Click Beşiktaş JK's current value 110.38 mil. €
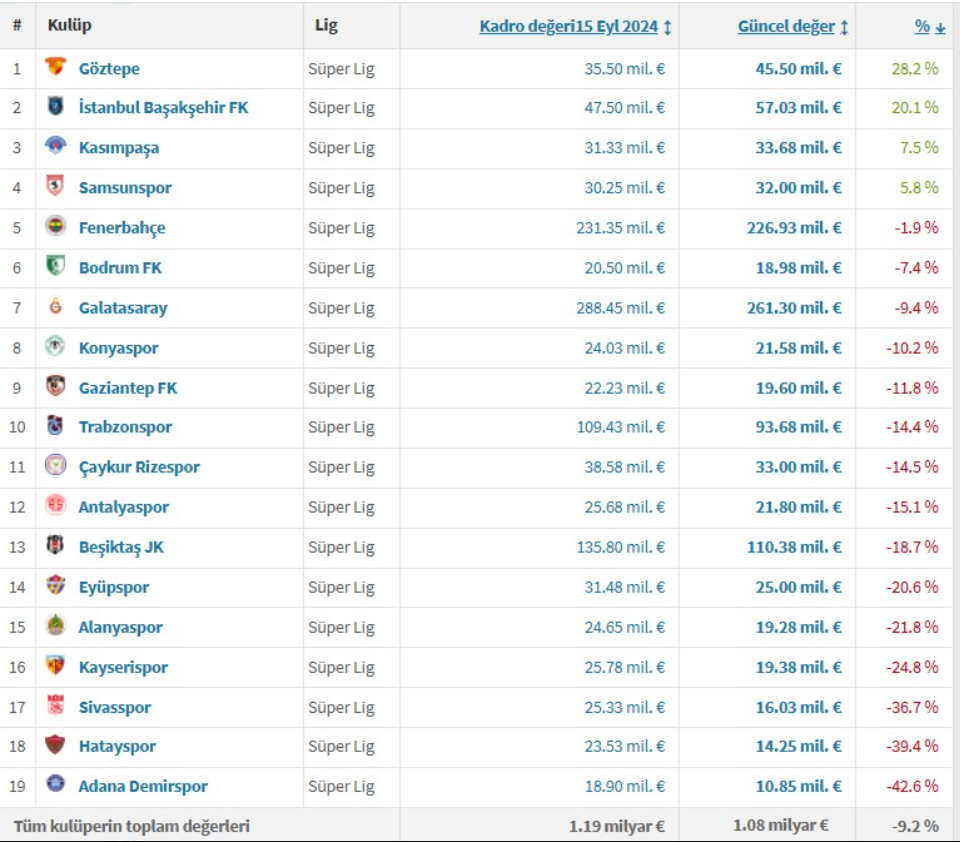Viewport: 960px width, 842px height. pyautogui.click(x=794, y=547)
